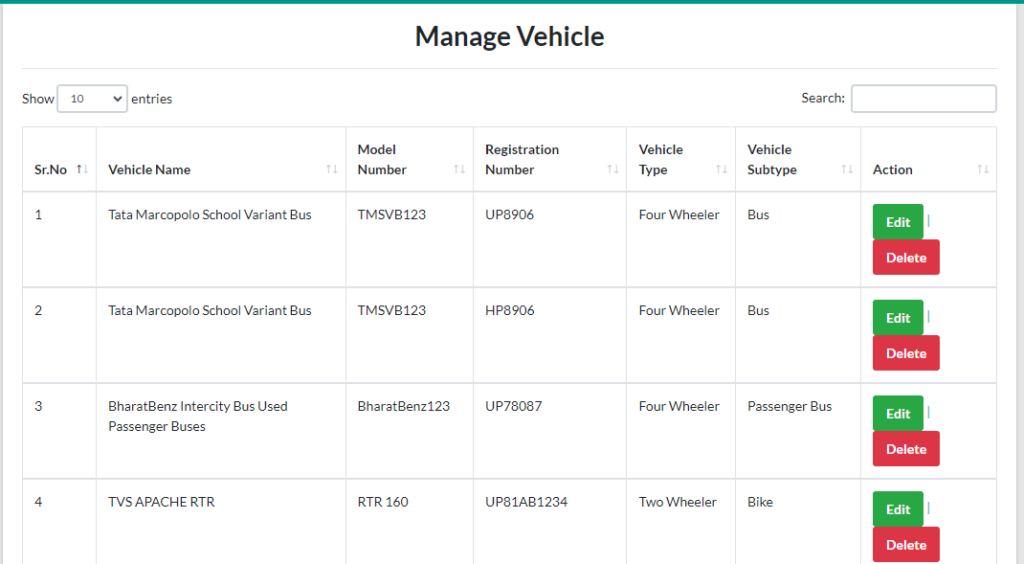Screen dimensions: 1024x564
Task: Edit vehicle with registration UP8906
Action: [x=898, y=222]
